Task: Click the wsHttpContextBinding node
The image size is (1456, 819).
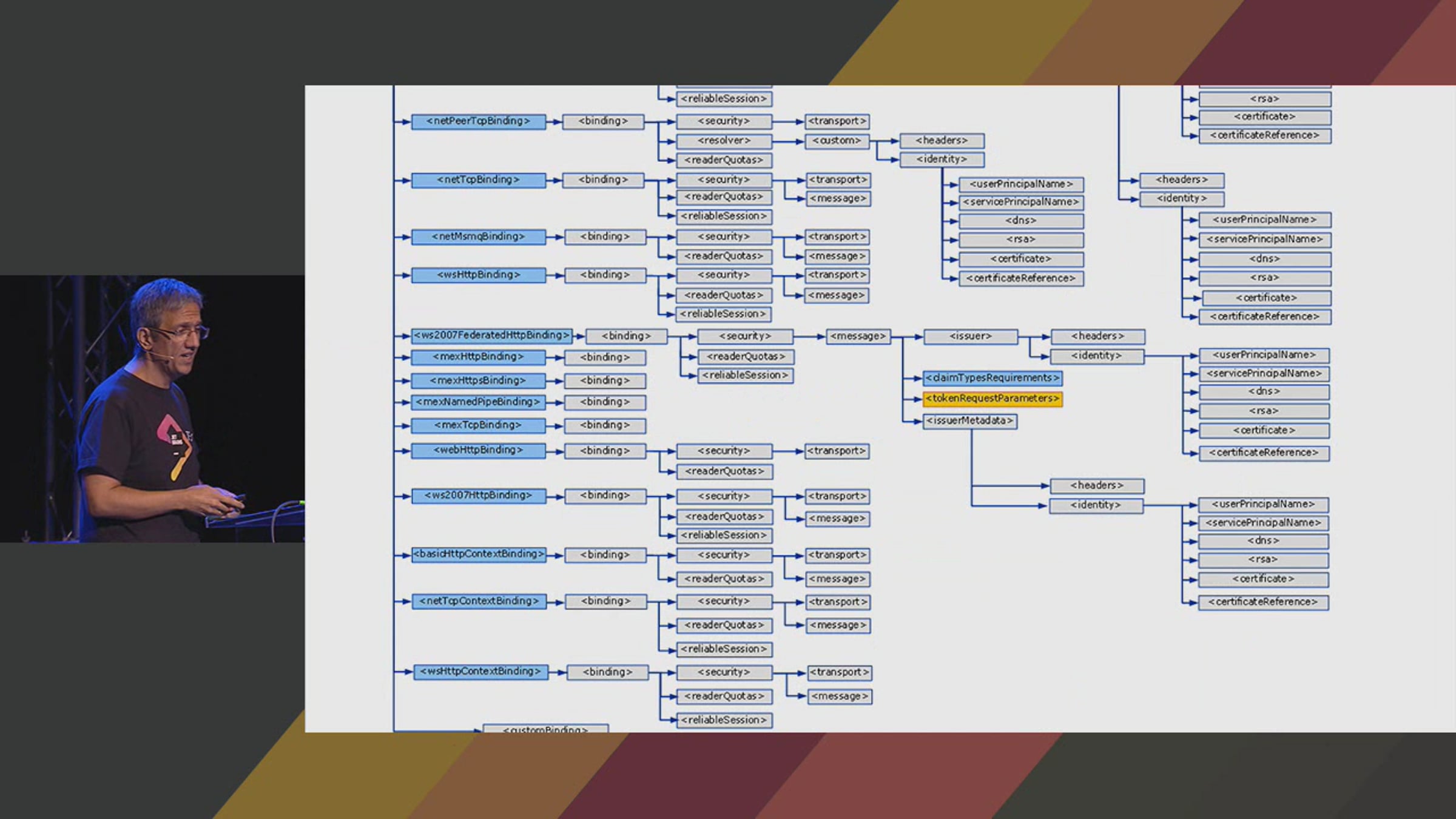Action: pyautogui.click(x=480, y=672)
